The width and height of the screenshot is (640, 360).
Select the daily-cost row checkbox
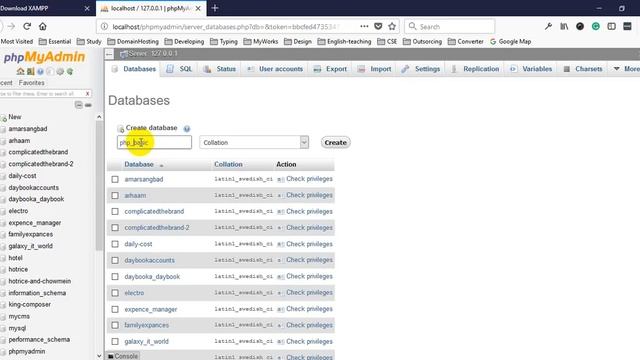click(115, 244)
